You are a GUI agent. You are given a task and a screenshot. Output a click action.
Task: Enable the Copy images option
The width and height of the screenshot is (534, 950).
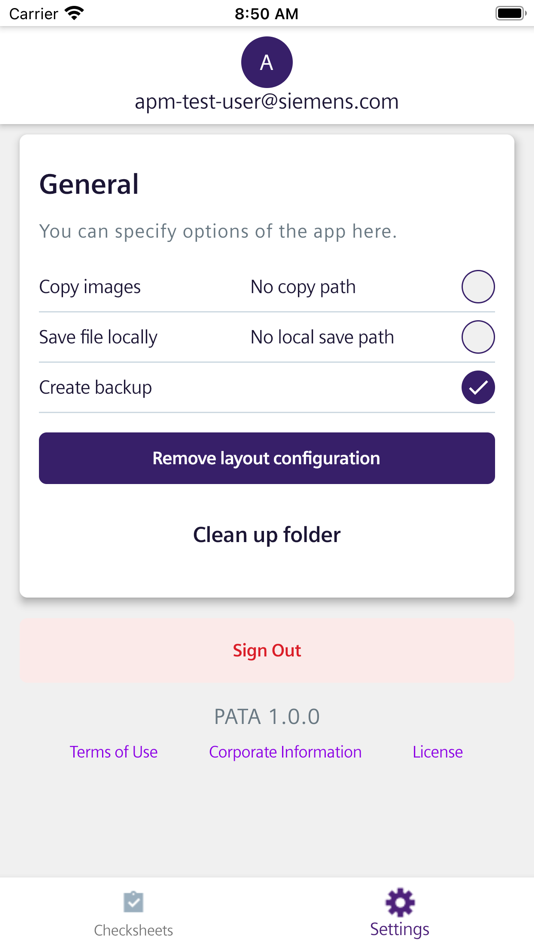tap(478, 287)
